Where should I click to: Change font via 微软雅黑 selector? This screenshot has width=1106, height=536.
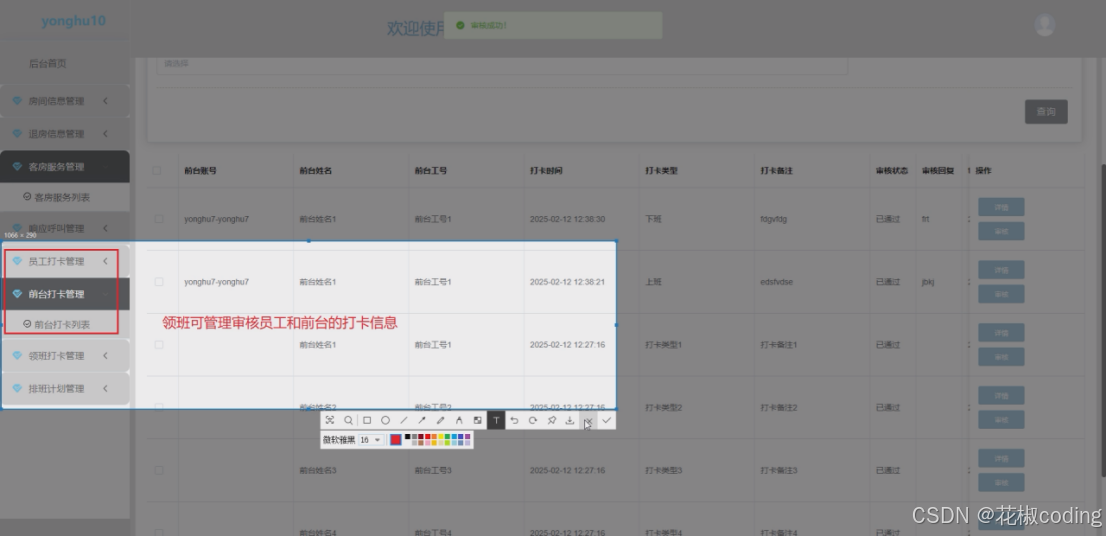click(x=339, y=440)
